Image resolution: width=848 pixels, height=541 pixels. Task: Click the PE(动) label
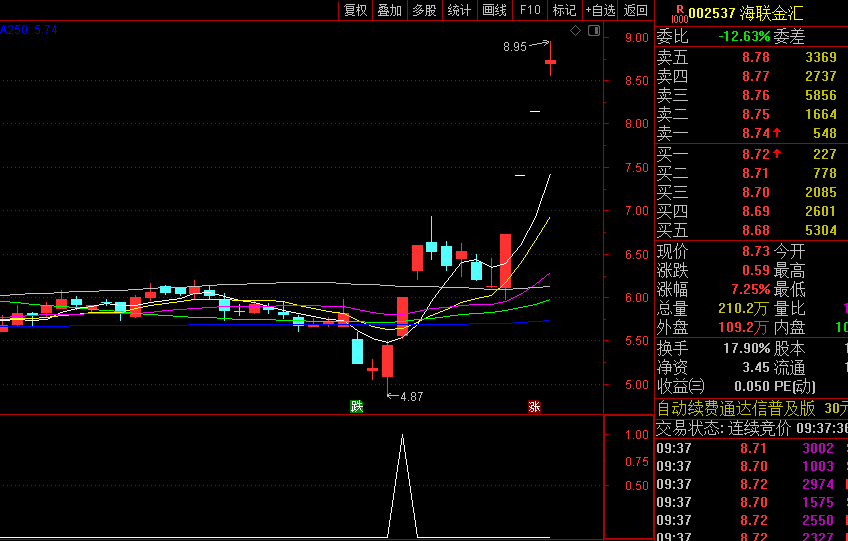(794, 386)
